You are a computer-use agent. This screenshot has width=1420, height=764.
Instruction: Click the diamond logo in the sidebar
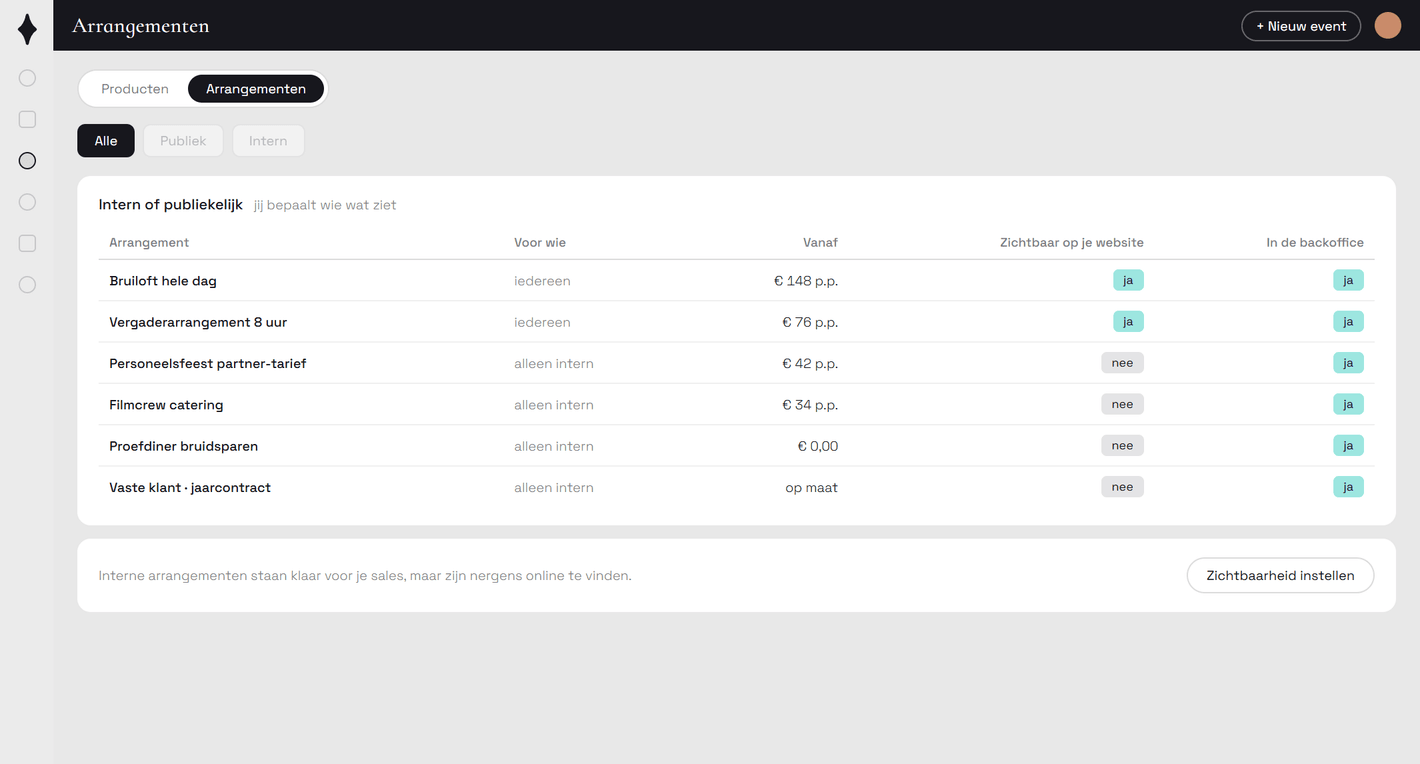tap(27, 29)
